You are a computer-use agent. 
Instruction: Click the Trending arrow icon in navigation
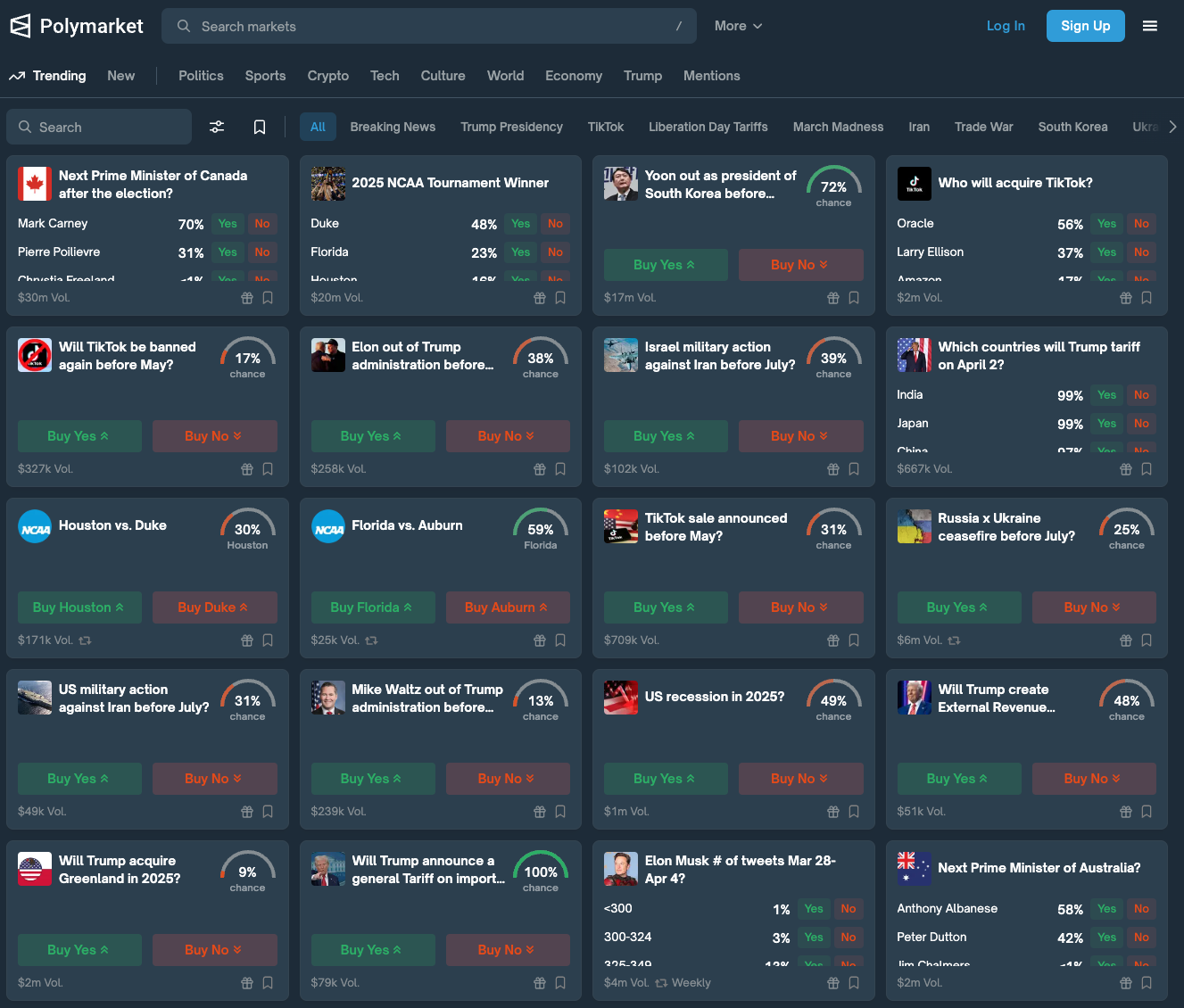(17, 76)
